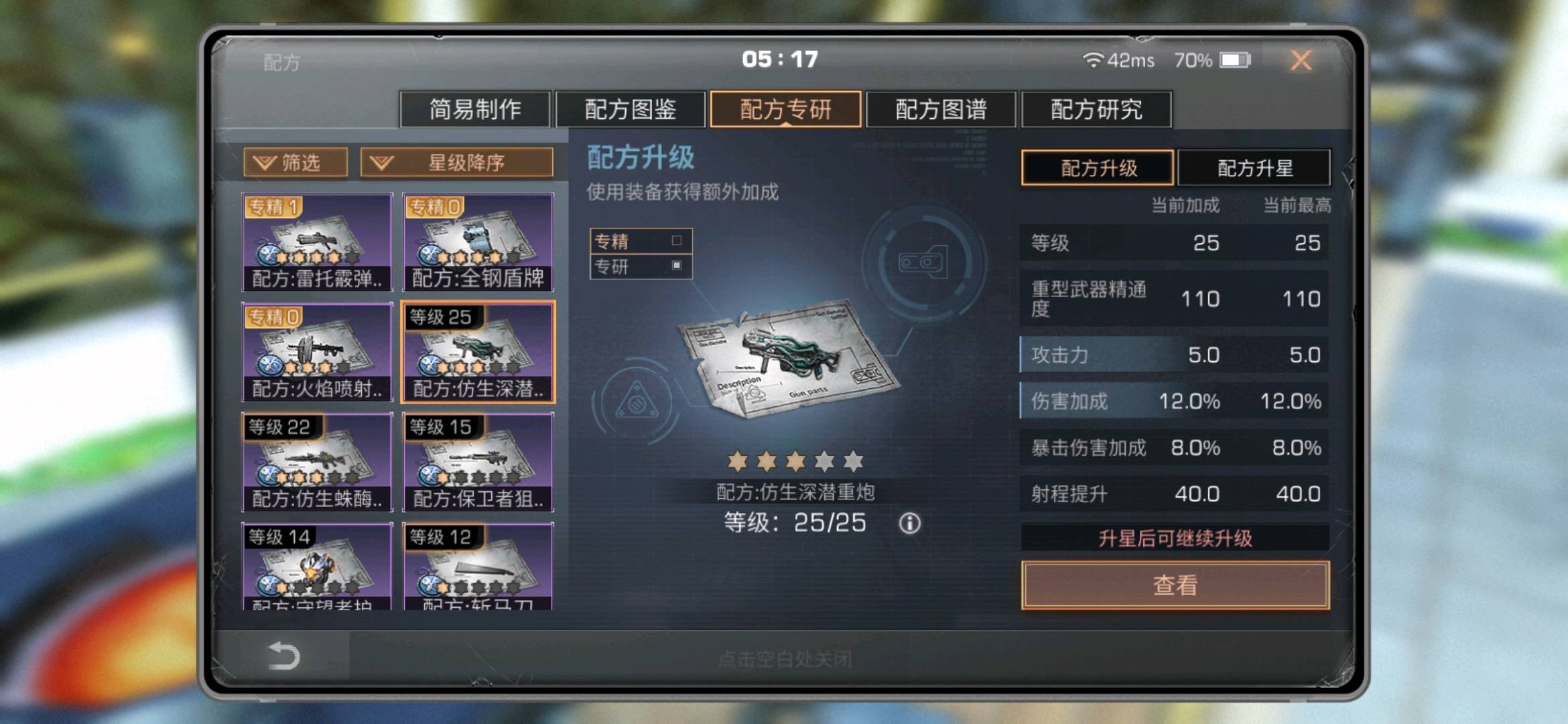
Task: Click the 查看 button
Action: click(x=1175, y=585)
